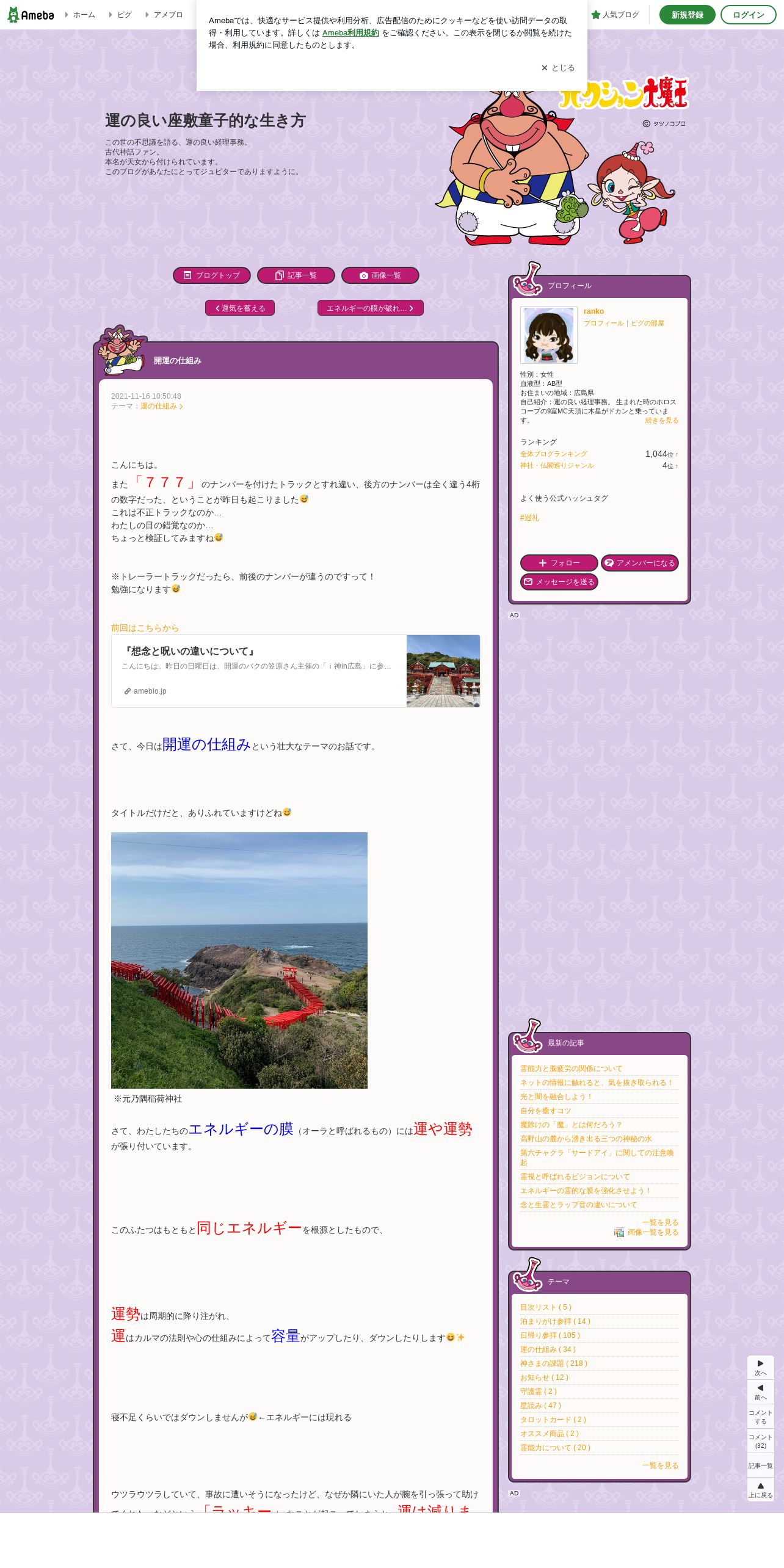Screen dimensions: 784x1568
Task: Open the プロフィール link beside avatar
Action: coord(604,323)
